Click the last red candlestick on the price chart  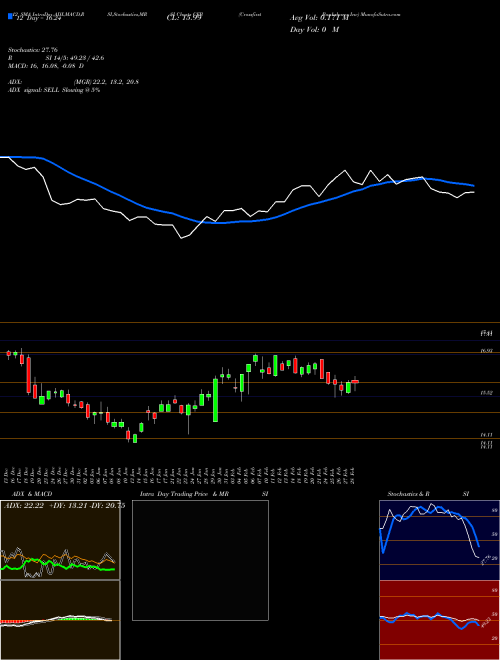(355, 381)
